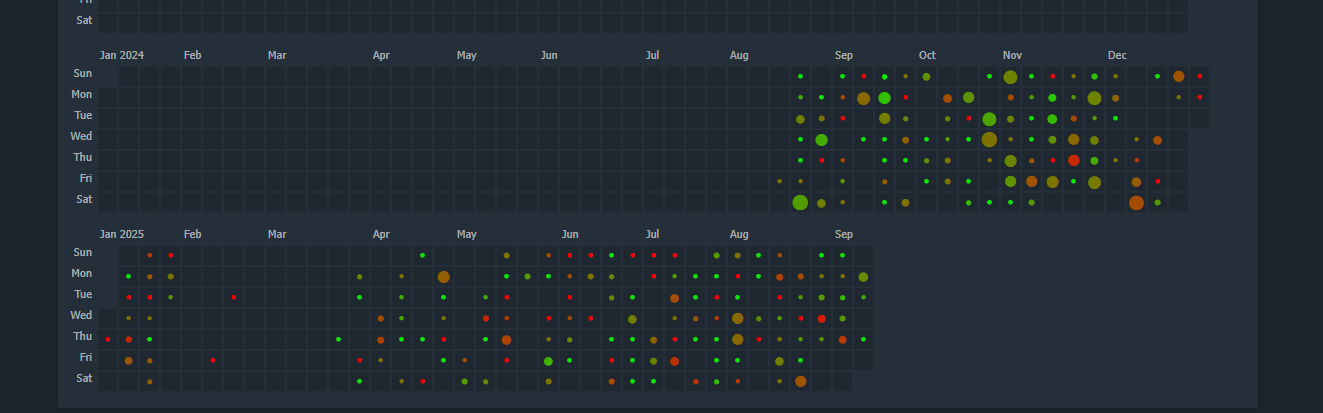
Task: Select the large orange Saturday dot, late August 2025
Action: tap(800, 381)
